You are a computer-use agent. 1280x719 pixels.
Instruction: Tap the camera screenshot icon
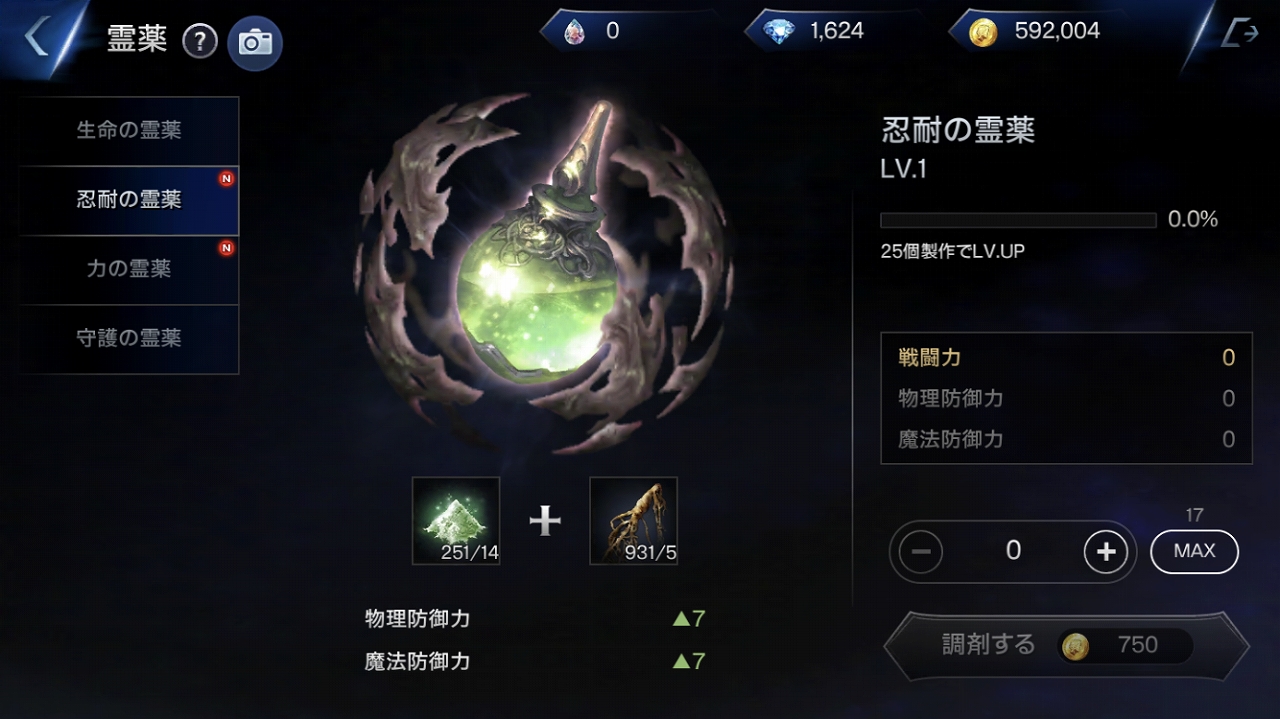tap(255, 42)
